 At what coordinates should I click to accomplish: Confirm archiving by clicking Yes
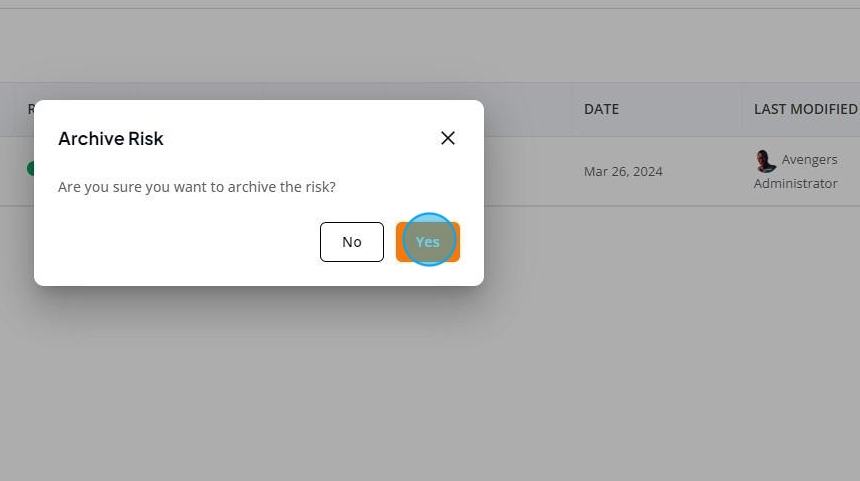tap(428, 242)
